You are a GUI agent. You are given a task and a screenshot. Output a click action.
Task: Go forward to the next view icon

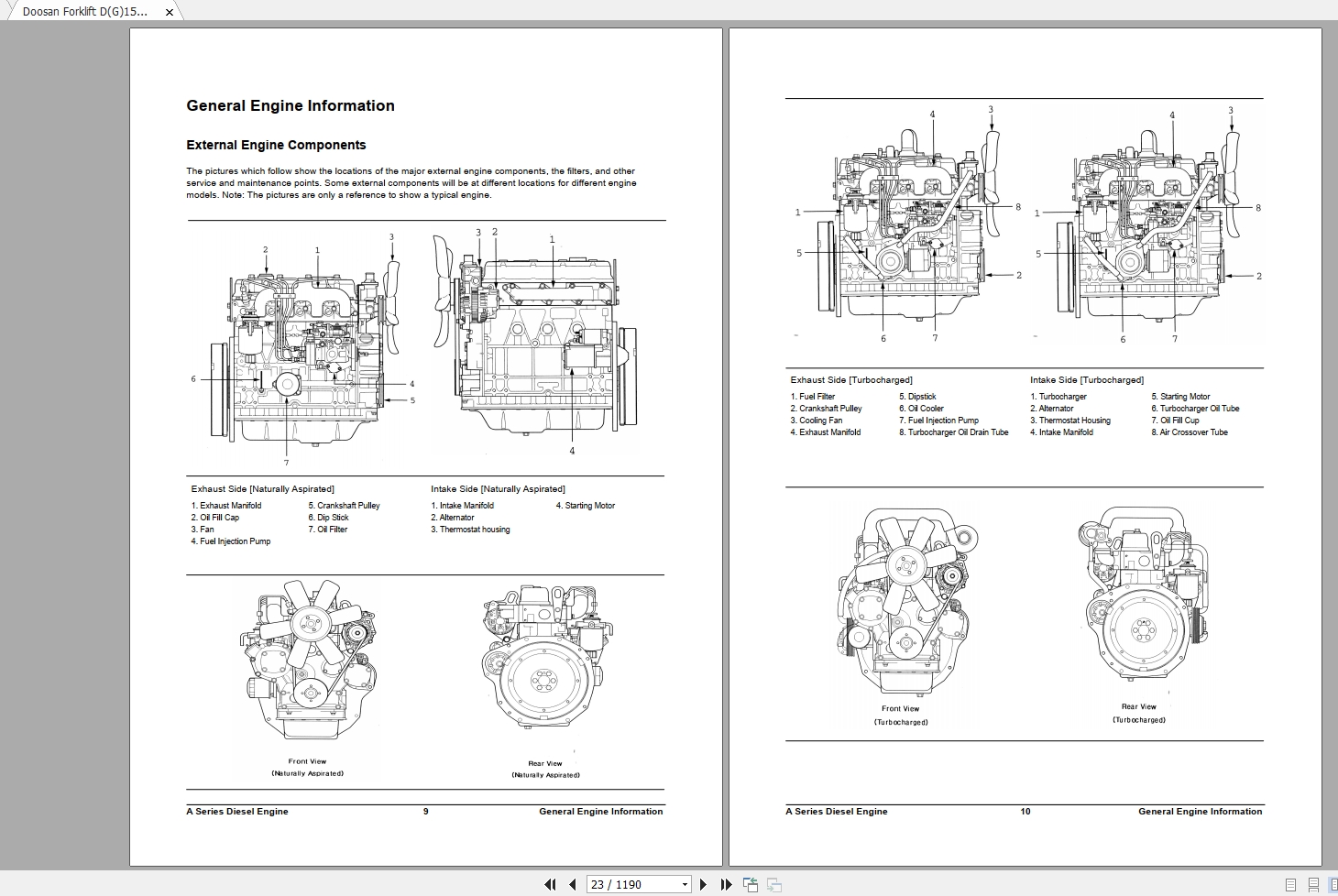774,884
